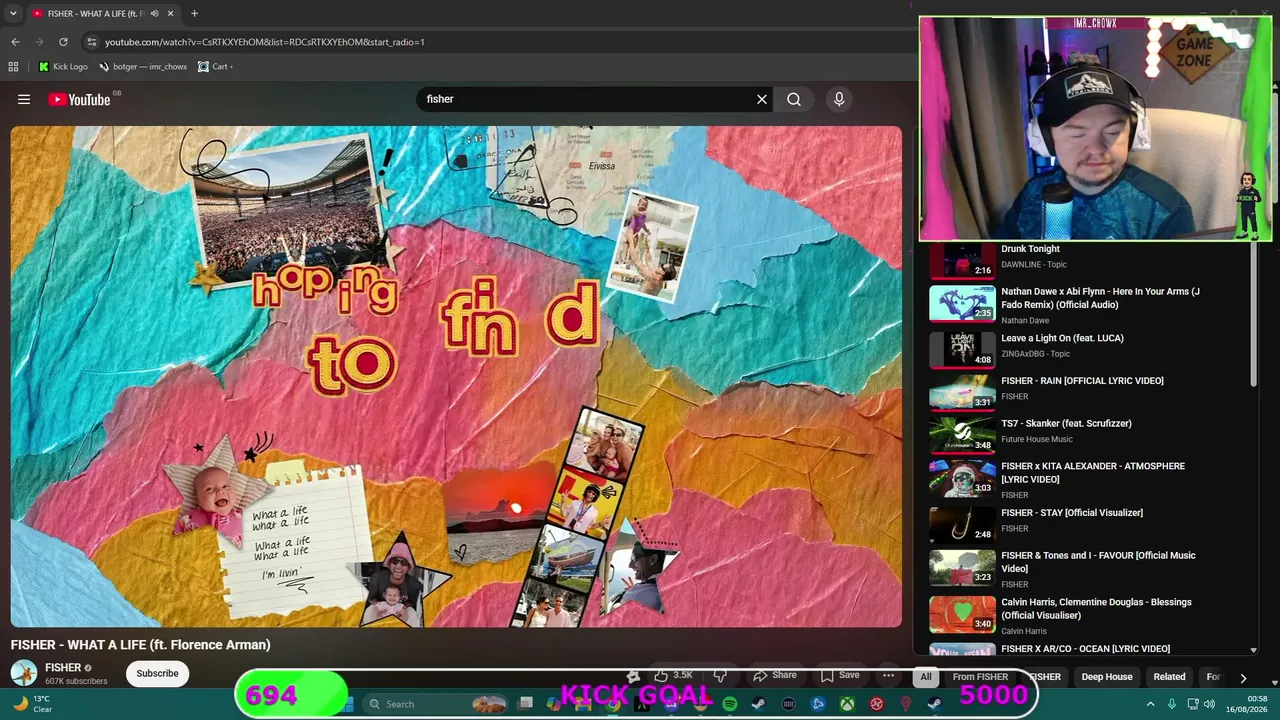Open the TS7 - Skanker thumbnail
The width and height of the screenshot is (1280, 720).
click(962, 435)
